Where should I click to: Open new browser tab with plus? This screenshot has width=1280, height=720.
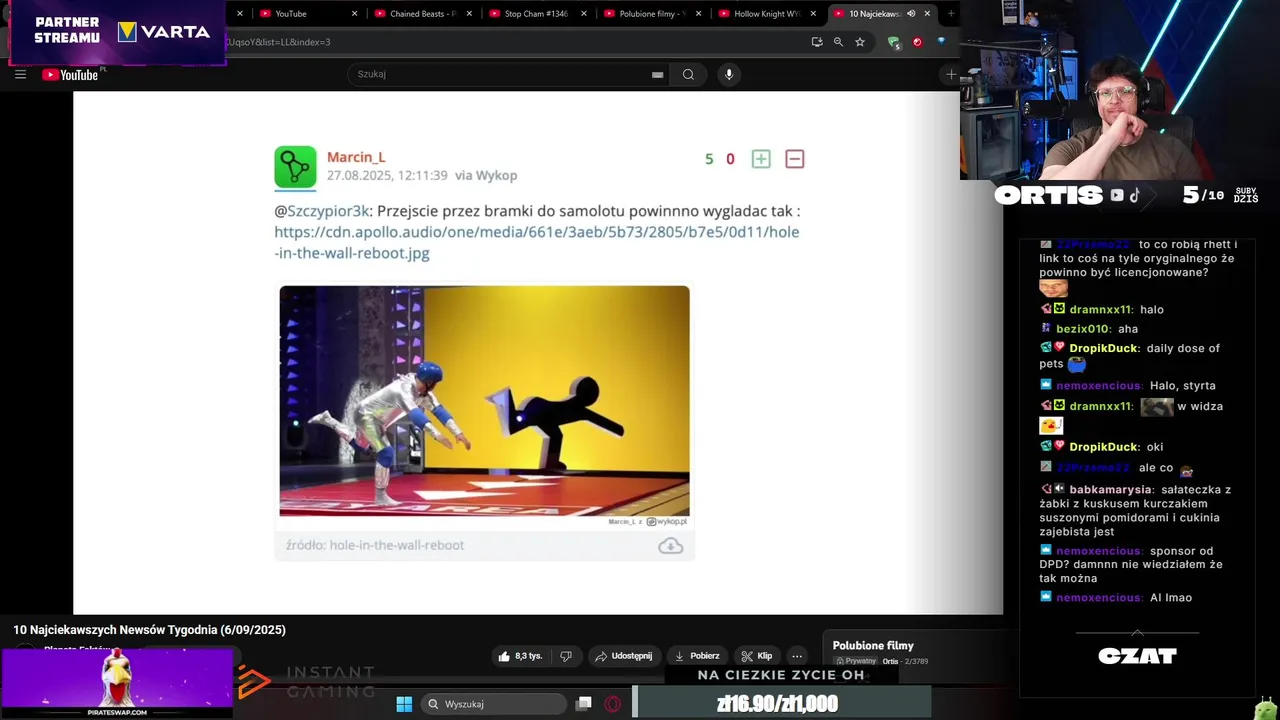point(950,14)
